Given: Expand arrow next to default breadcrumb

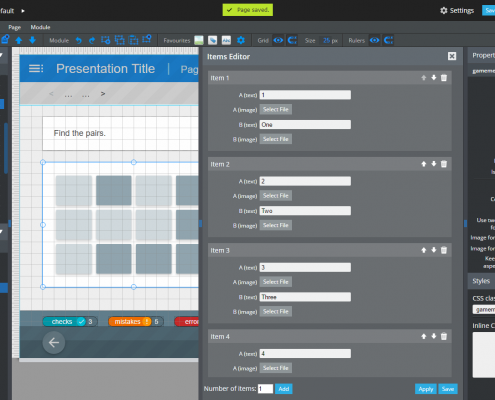Looking at the screenshot, I should [x=23, y=11].
